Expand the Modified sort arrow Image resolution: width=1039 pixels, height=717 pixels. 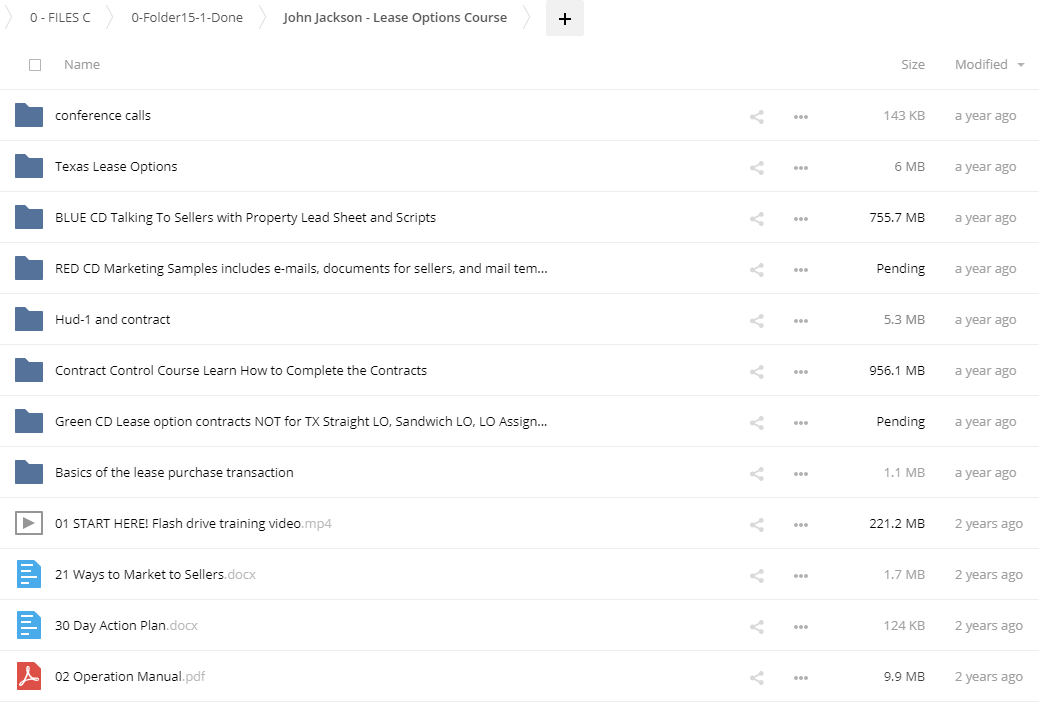tap(1021, 65)
